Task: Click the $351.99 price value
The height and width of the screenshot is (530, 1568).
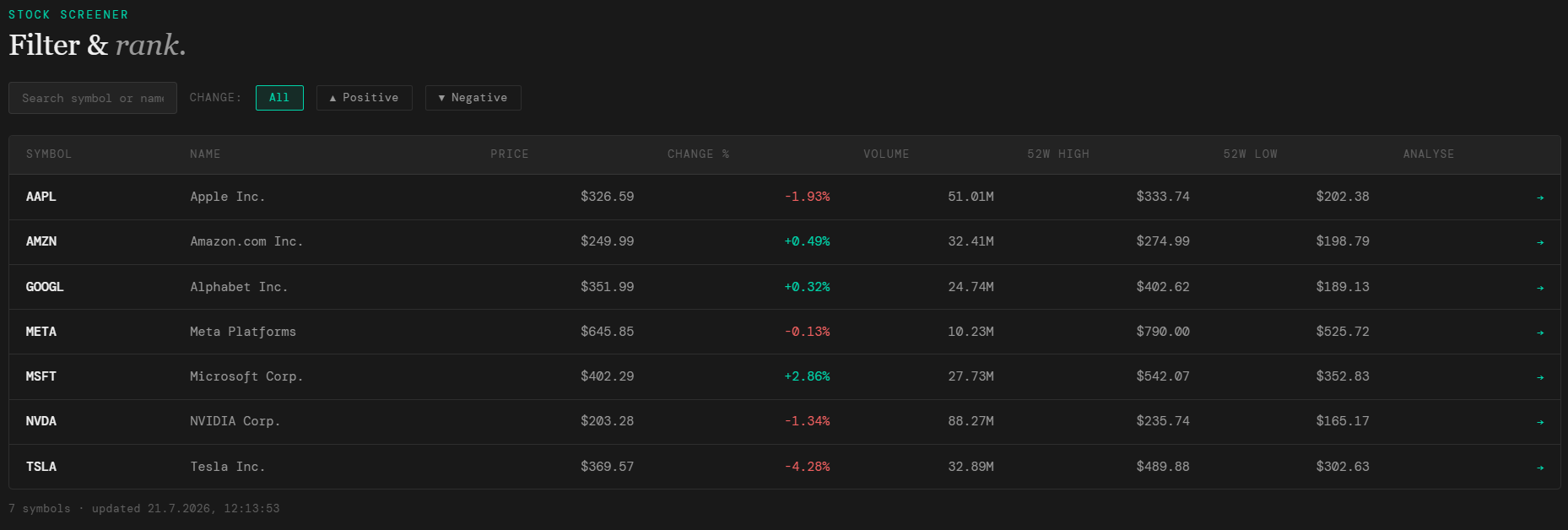Action: point(608,287)
